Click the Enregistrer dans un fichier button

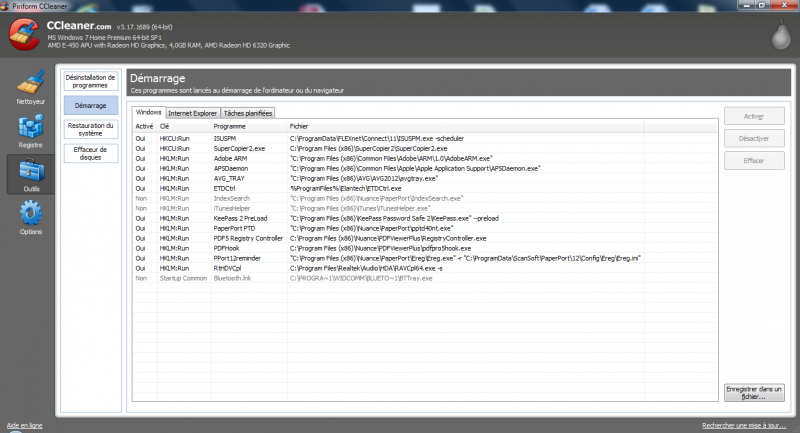coord(755,392)
